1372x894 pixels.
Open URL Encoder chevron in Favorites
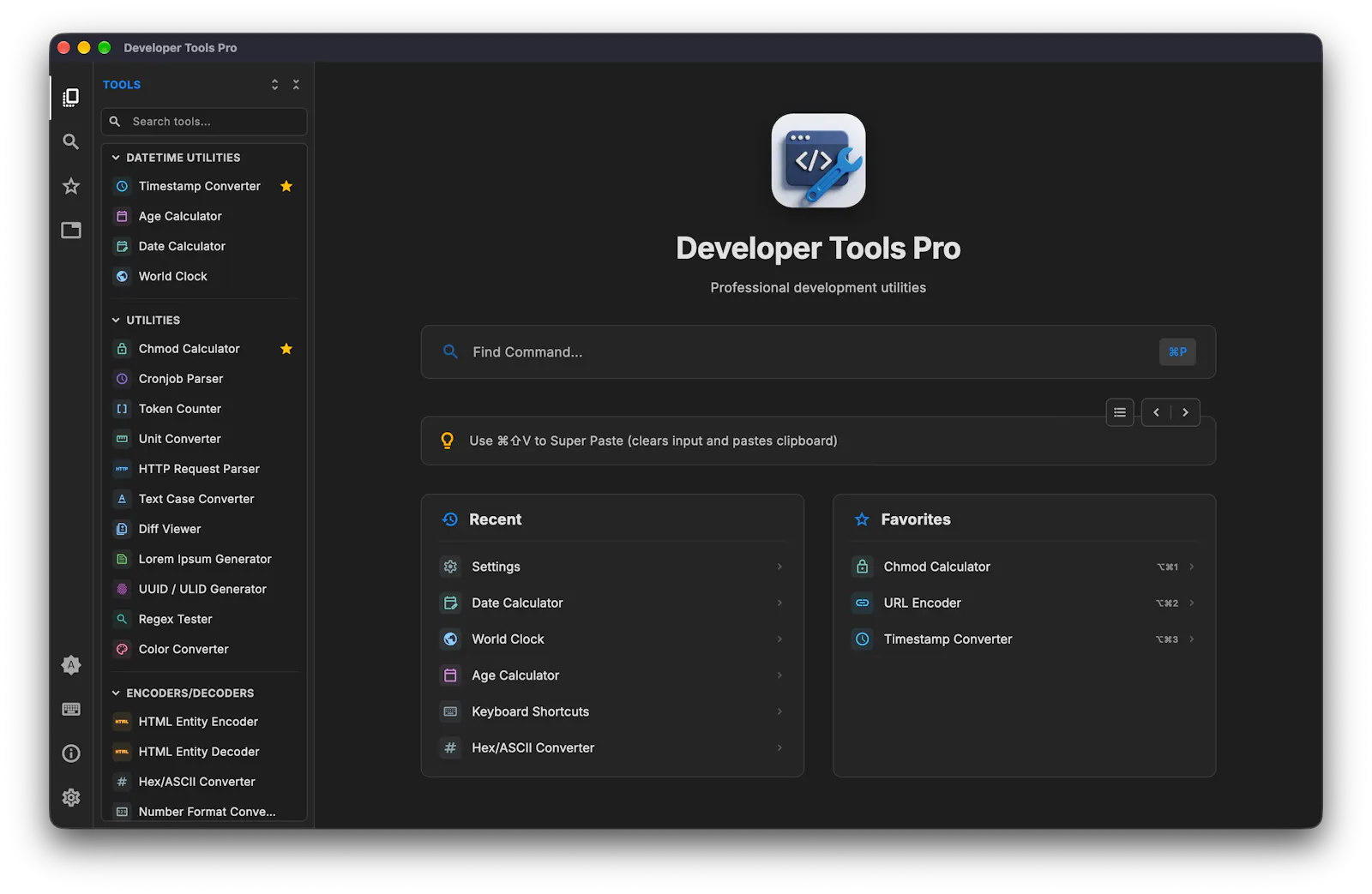(x=1192, y=603)
